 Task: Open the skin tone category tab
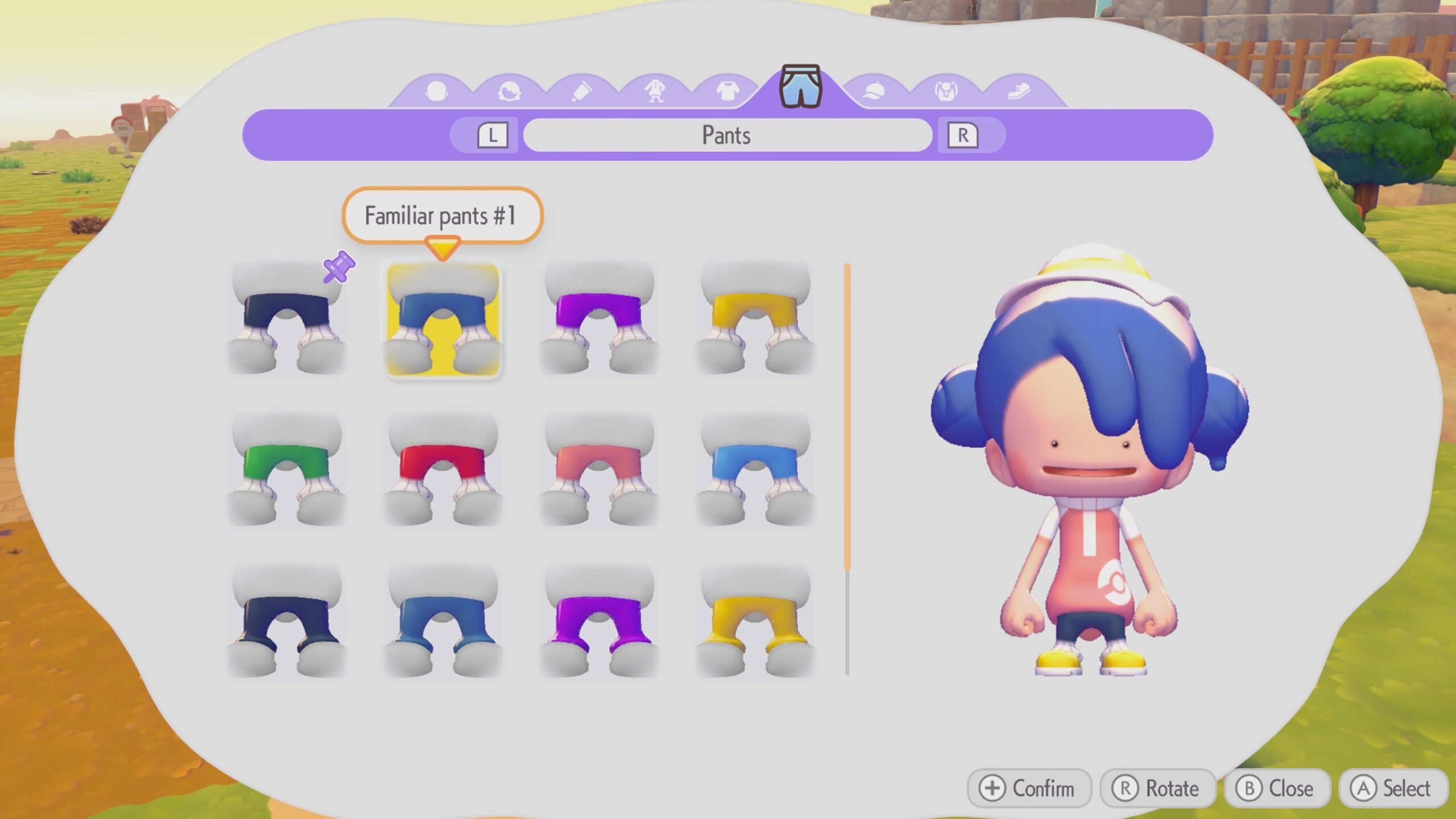point(436,91)
